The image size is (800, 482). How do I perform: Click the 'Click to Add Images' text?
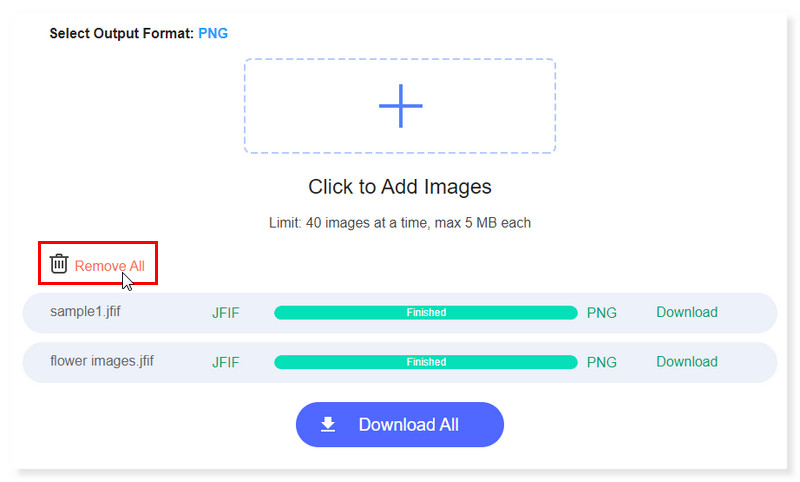(399, 187)
